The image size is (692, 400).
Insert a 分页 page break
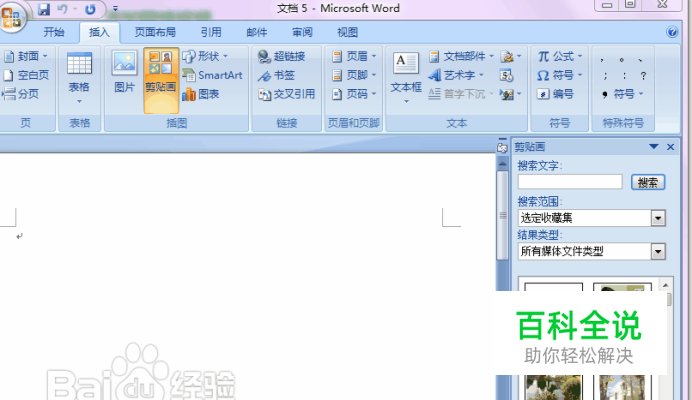[x=21, y=94]
